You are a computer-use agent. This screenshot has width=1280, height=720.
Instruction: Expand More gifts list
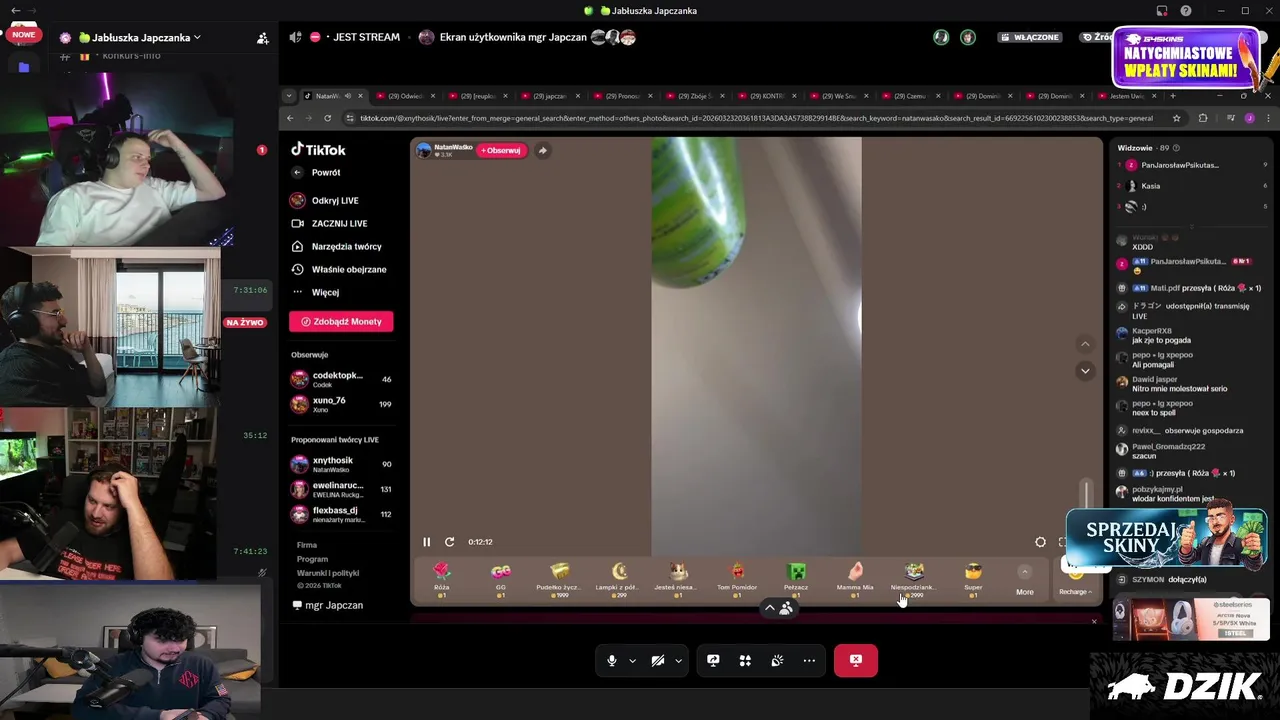[1025, 581]
